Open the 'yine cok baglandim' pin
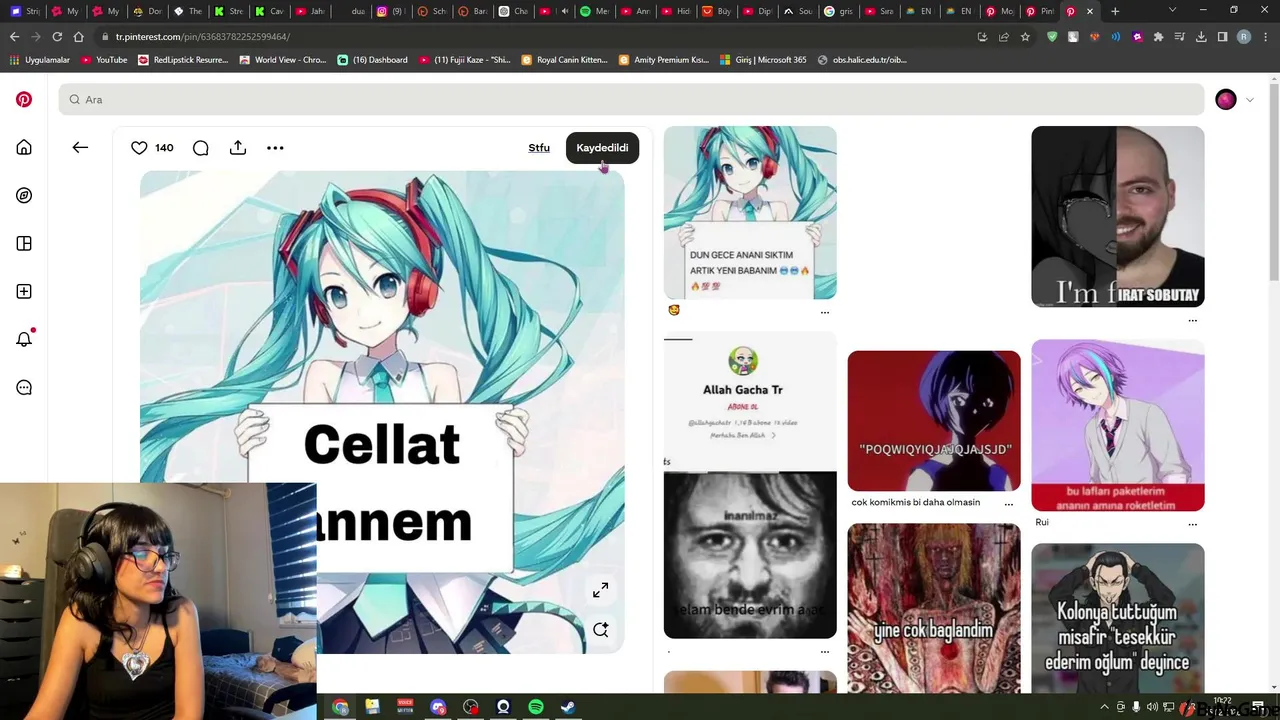 pos(934,608)
